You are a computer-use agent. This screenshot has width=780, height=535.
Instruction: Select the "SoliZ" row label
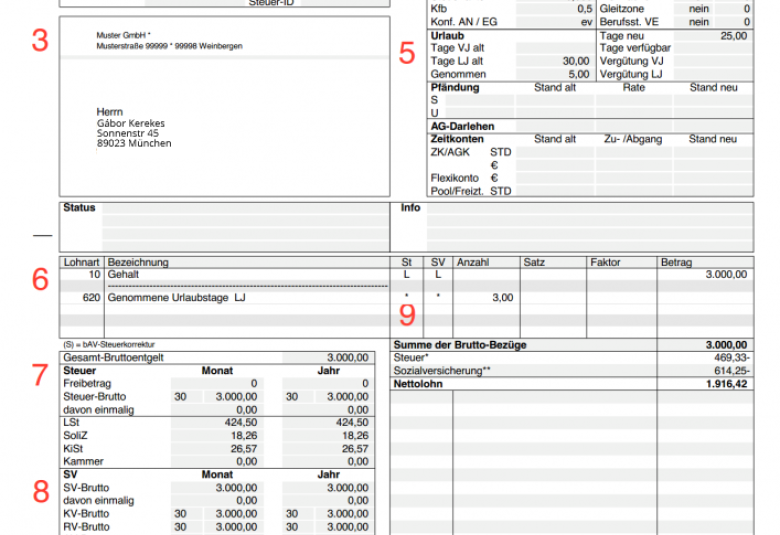pos(75,435)
